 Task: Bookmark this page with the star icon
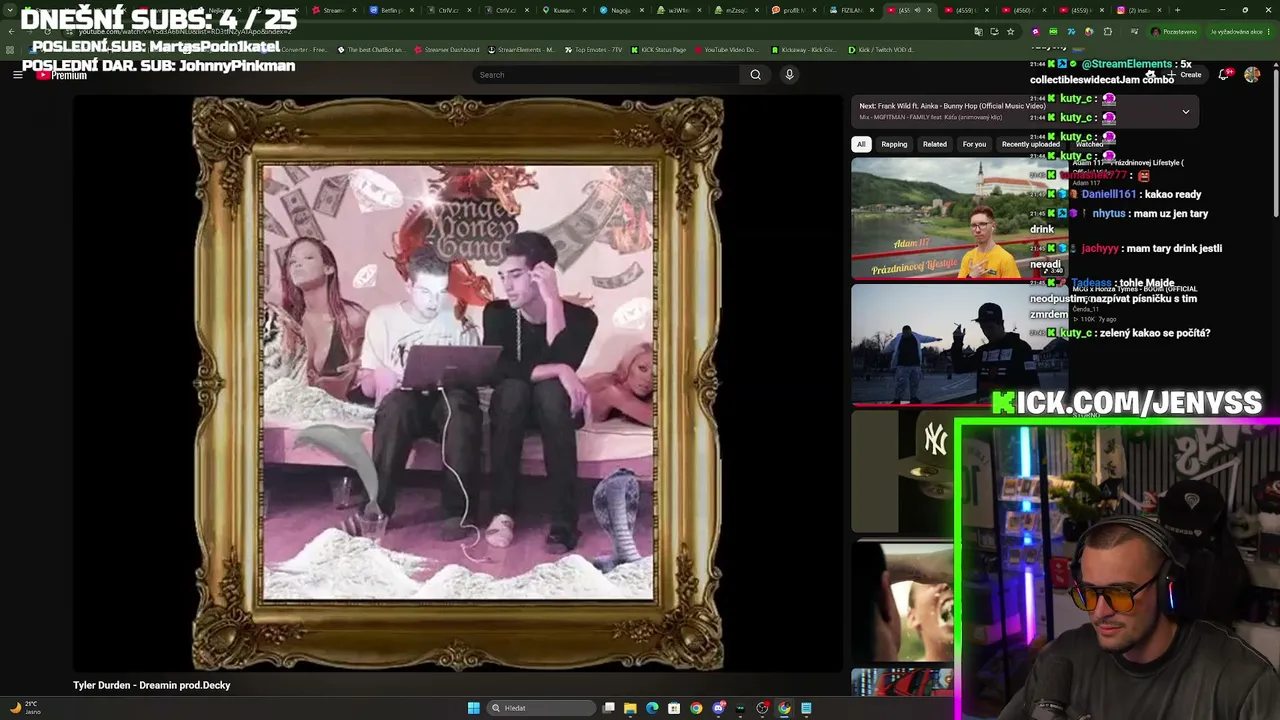point(1010,32)
